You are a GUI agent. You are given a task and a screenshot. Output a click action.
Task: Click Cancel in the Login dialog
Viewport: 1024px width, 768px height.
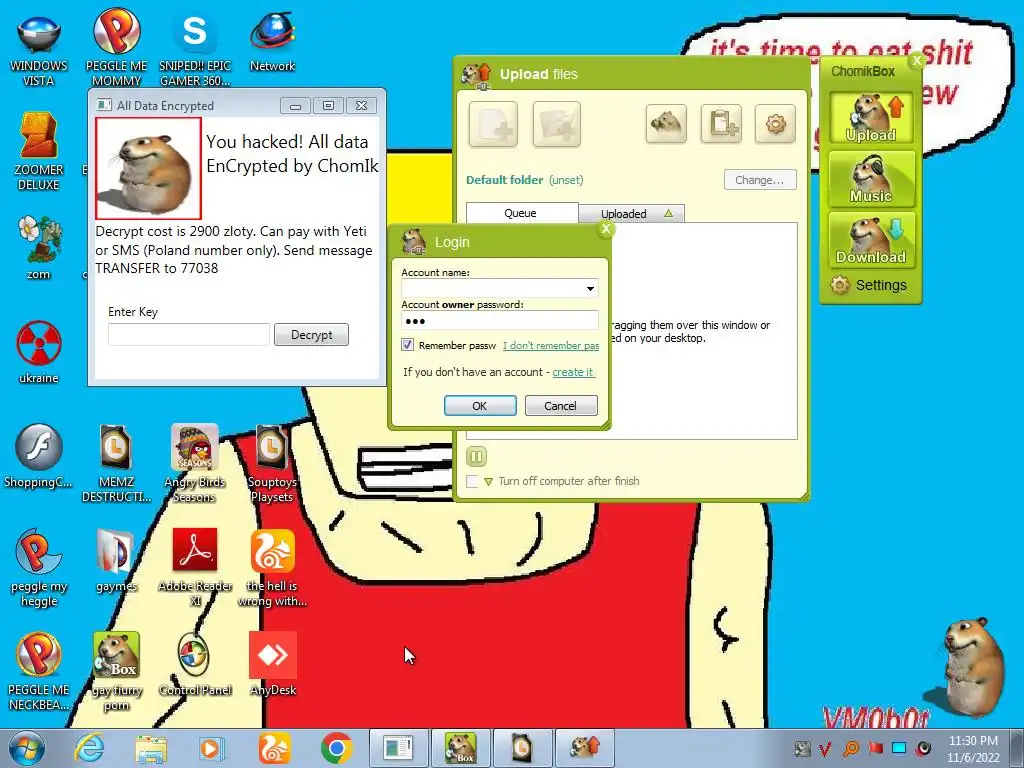click(561, 406)
